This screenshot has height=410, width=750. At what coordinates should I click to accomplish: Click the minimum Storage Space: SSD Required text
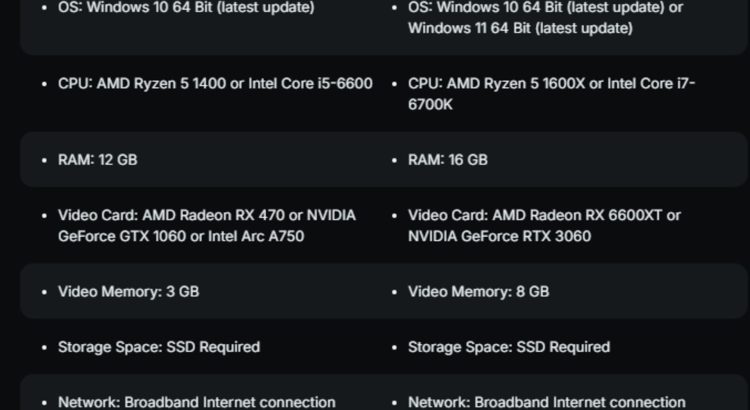tap(159, 347)
